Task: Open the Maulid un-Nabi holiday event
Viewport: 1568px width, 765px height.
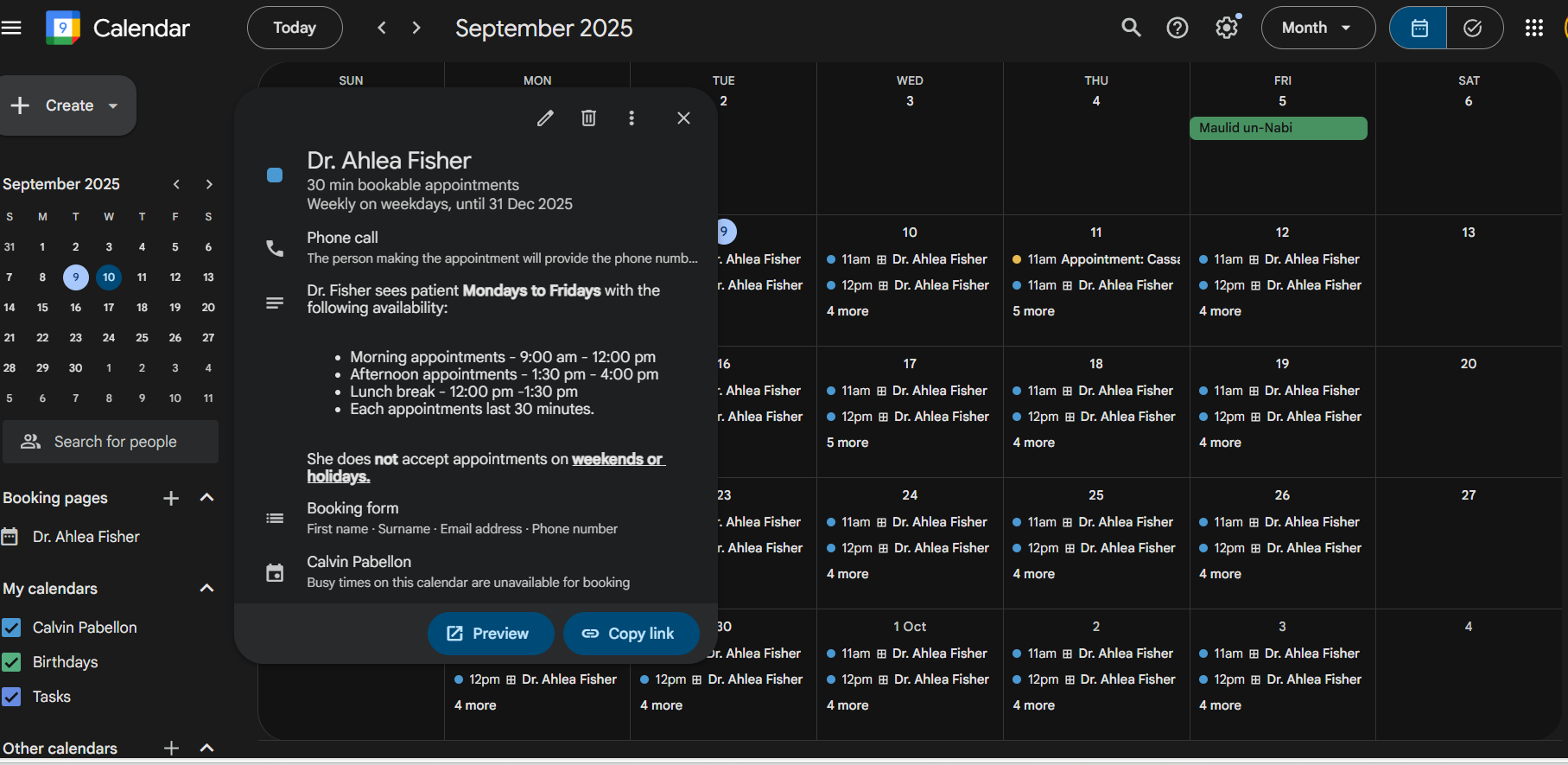Action: coord(1278,128)
